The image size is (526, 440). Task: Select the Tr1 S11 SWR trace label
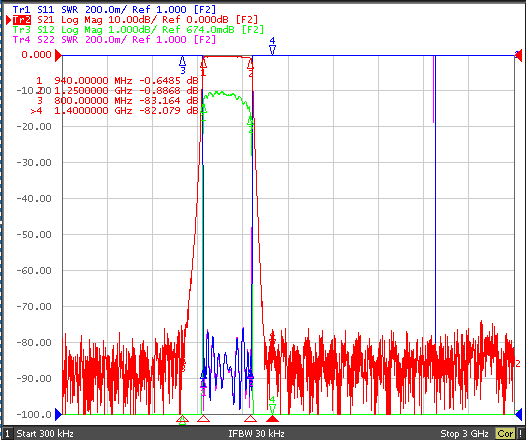click(114, 9)
